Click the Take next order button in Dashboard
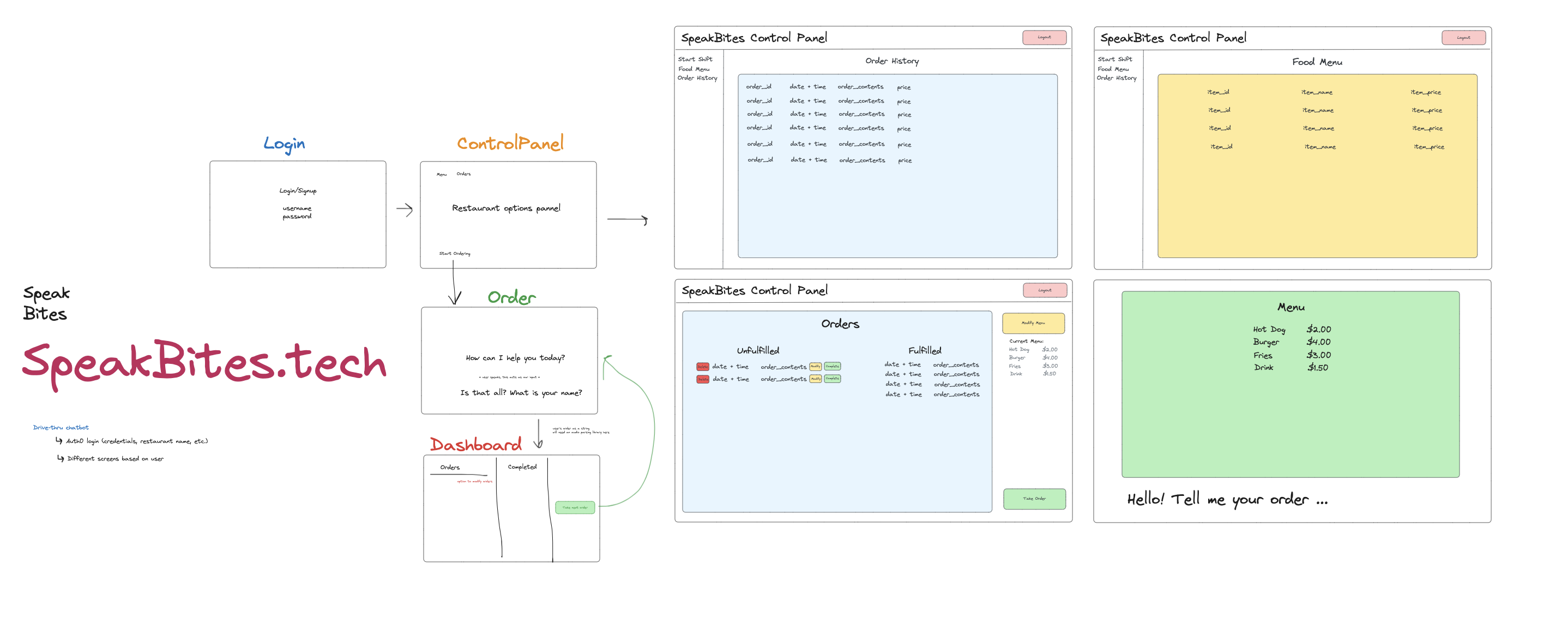 [575, 507]
